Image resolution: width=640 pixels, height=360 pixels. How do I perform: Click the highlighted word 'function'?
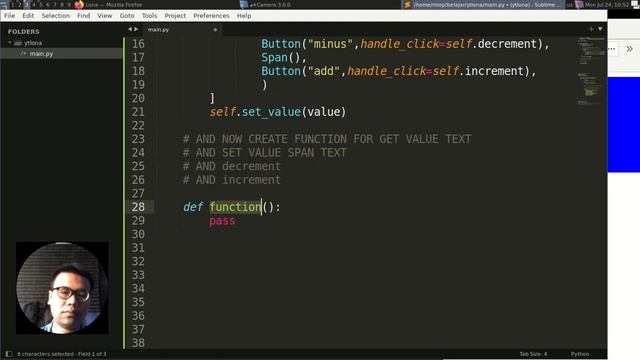pyautogui.click(x=235, y=207)
